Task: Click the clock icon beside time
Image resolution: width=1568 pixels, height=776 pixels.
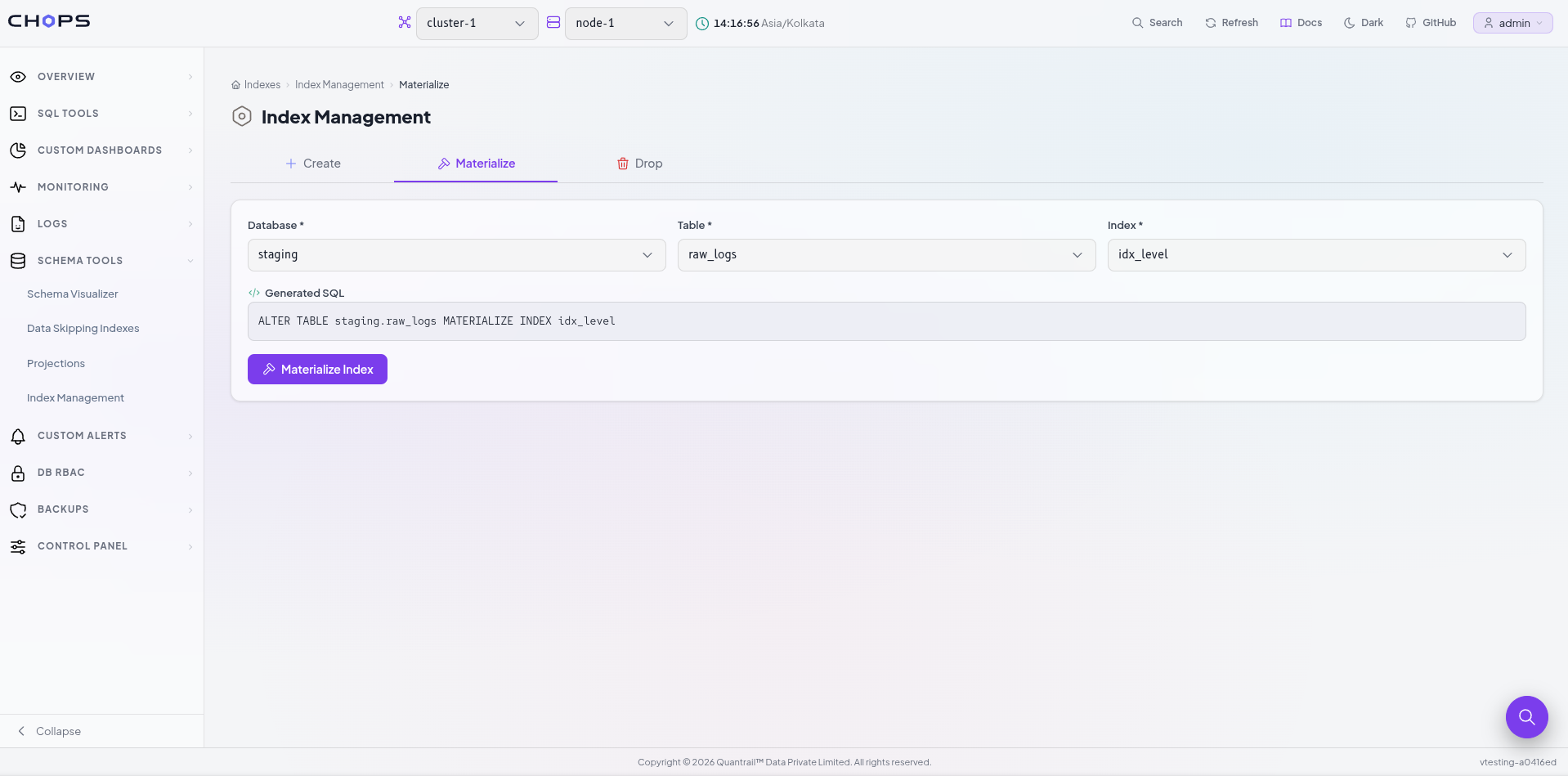Action: [x=702, y=24]
